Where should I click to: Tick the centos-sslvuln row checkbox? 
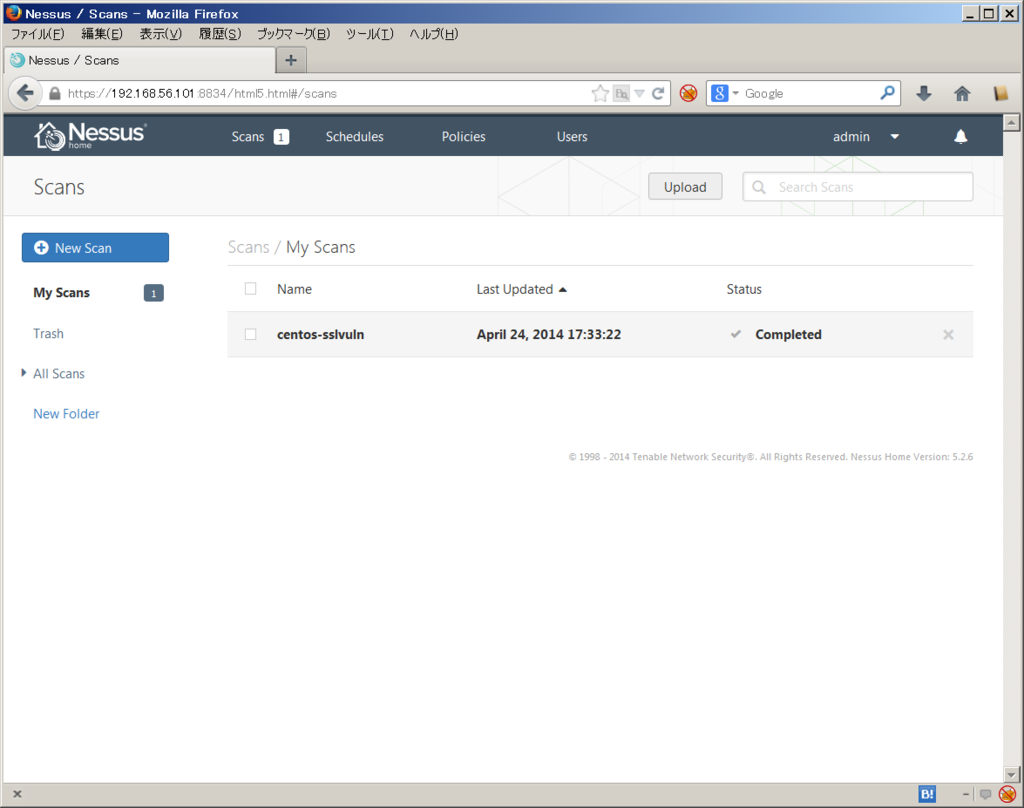tap(250, 334)
